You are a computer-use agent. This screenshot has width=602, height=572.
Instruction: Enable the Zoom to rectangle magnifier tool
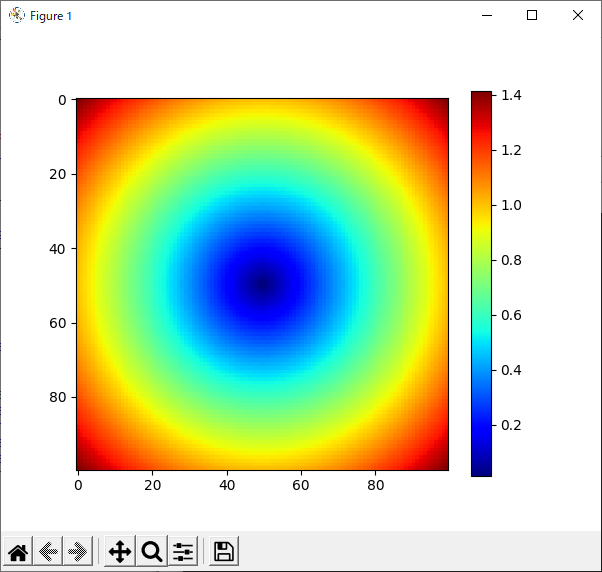(151, 551)
